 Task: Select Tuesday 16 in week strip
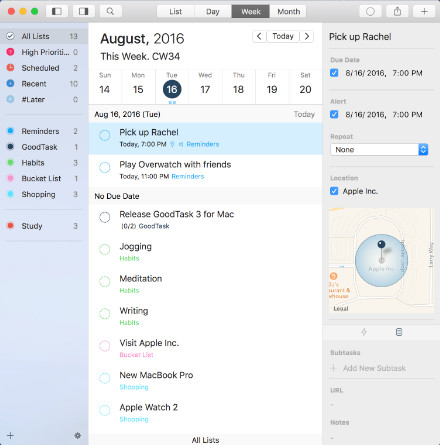click(172, 87)
